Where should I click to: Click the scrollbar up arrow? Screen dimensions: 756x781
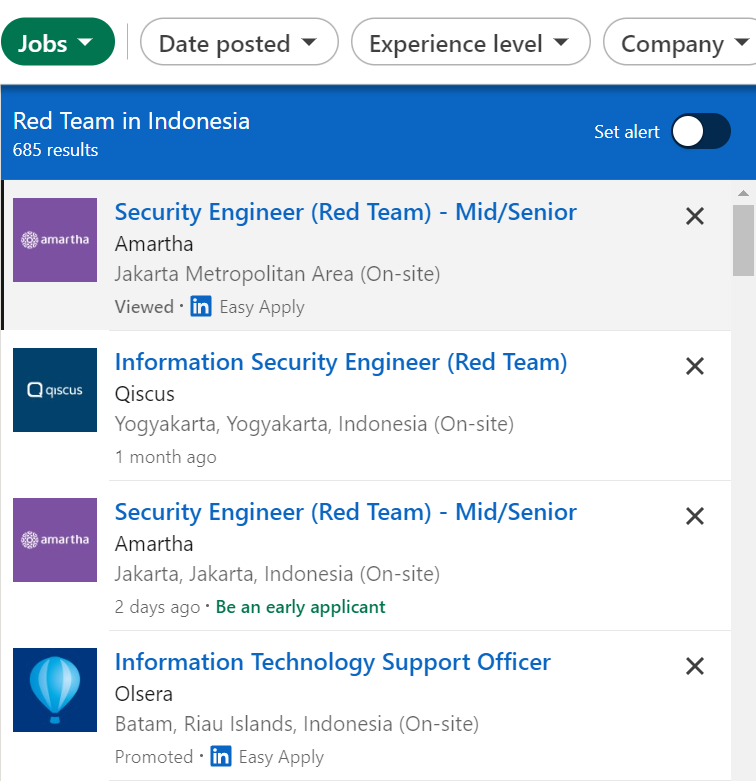click(x=743, y=193)
